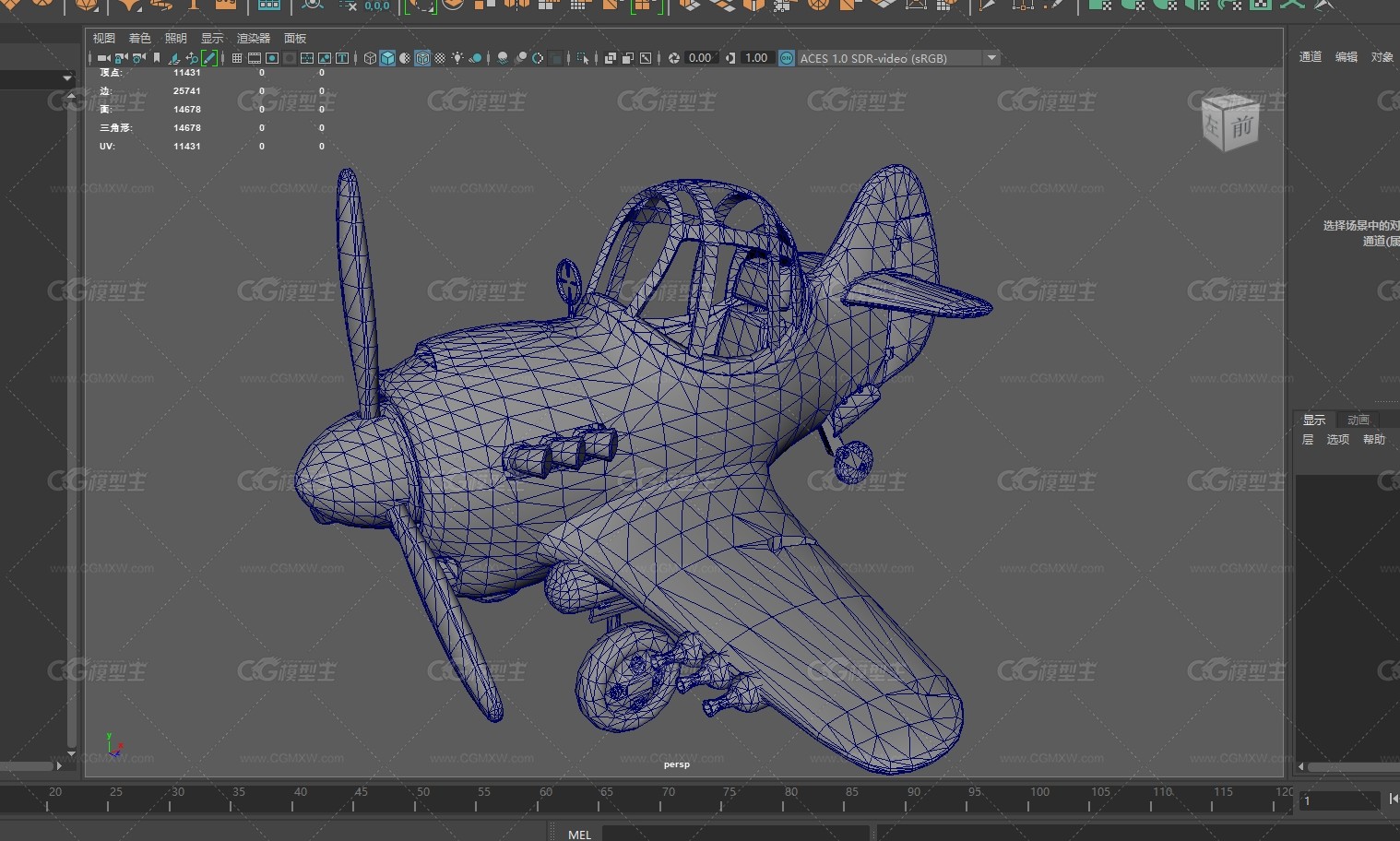Click the Select Camera icon
Image resolution: width=1400 pixels, height=841 pixels.
point(103,58)
